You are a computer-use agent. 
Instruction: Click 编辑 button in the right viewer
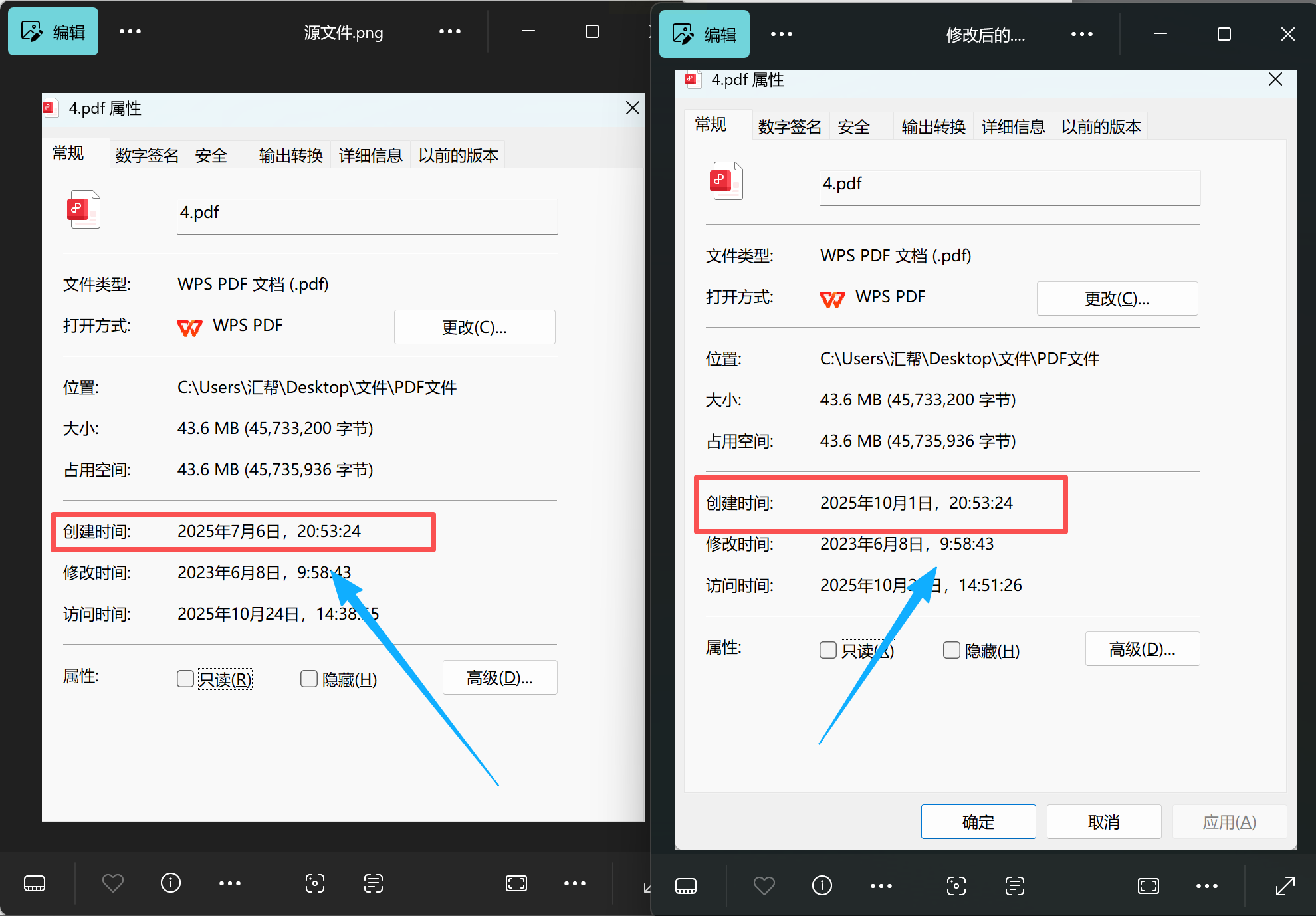coord(705,34)
